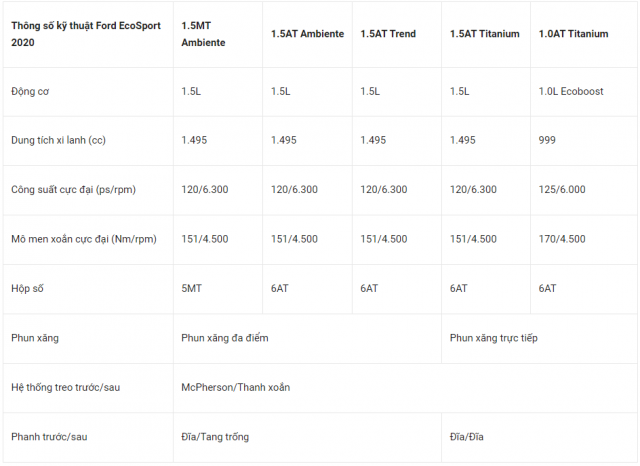Image resolution: width=640 pixels, height=466 pixels.
Task: Select the Hộp số row label
Action: click(x=27, y=288)
